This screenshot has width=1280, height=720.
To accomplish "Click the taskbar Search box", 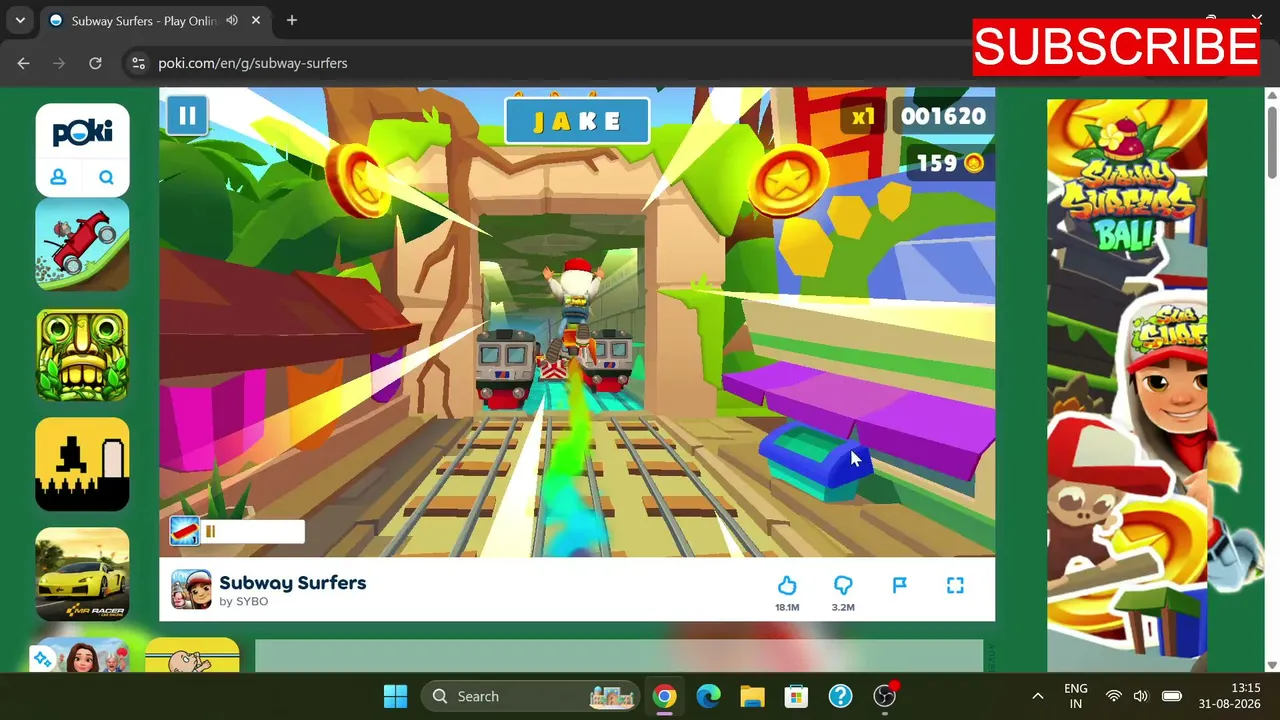I will tap(531, 696).
